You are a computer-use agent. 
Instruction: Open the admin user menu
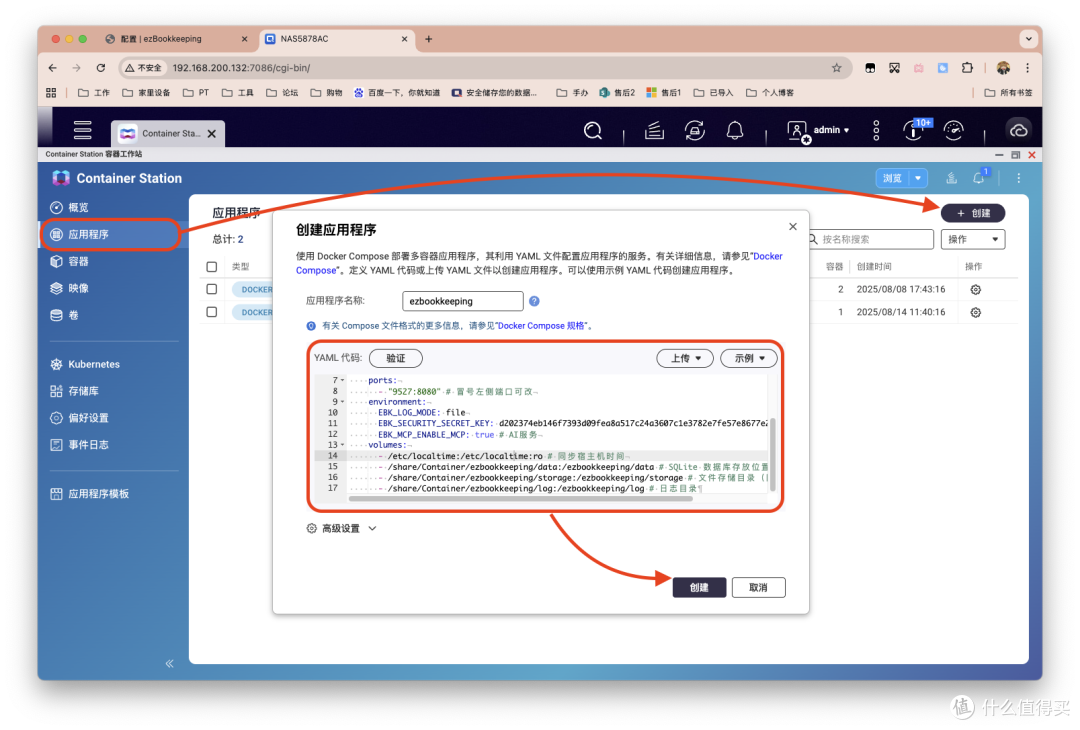click(x=818, y=130)
